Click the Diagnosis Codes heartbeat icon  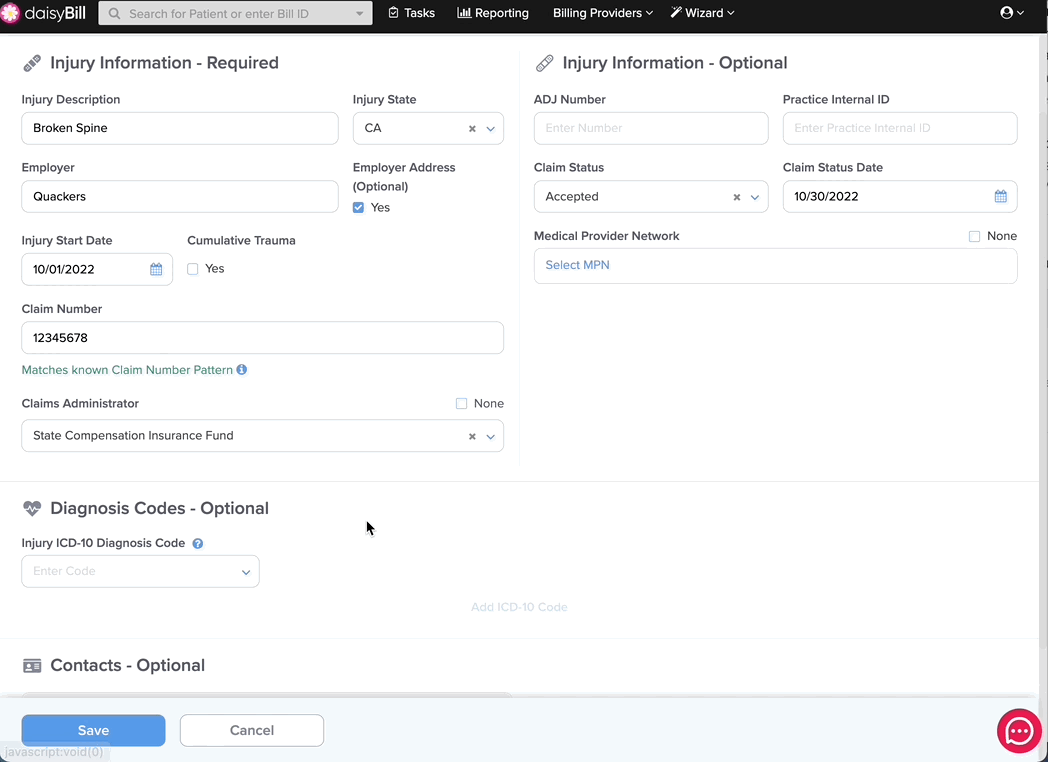tap(32, 508)
